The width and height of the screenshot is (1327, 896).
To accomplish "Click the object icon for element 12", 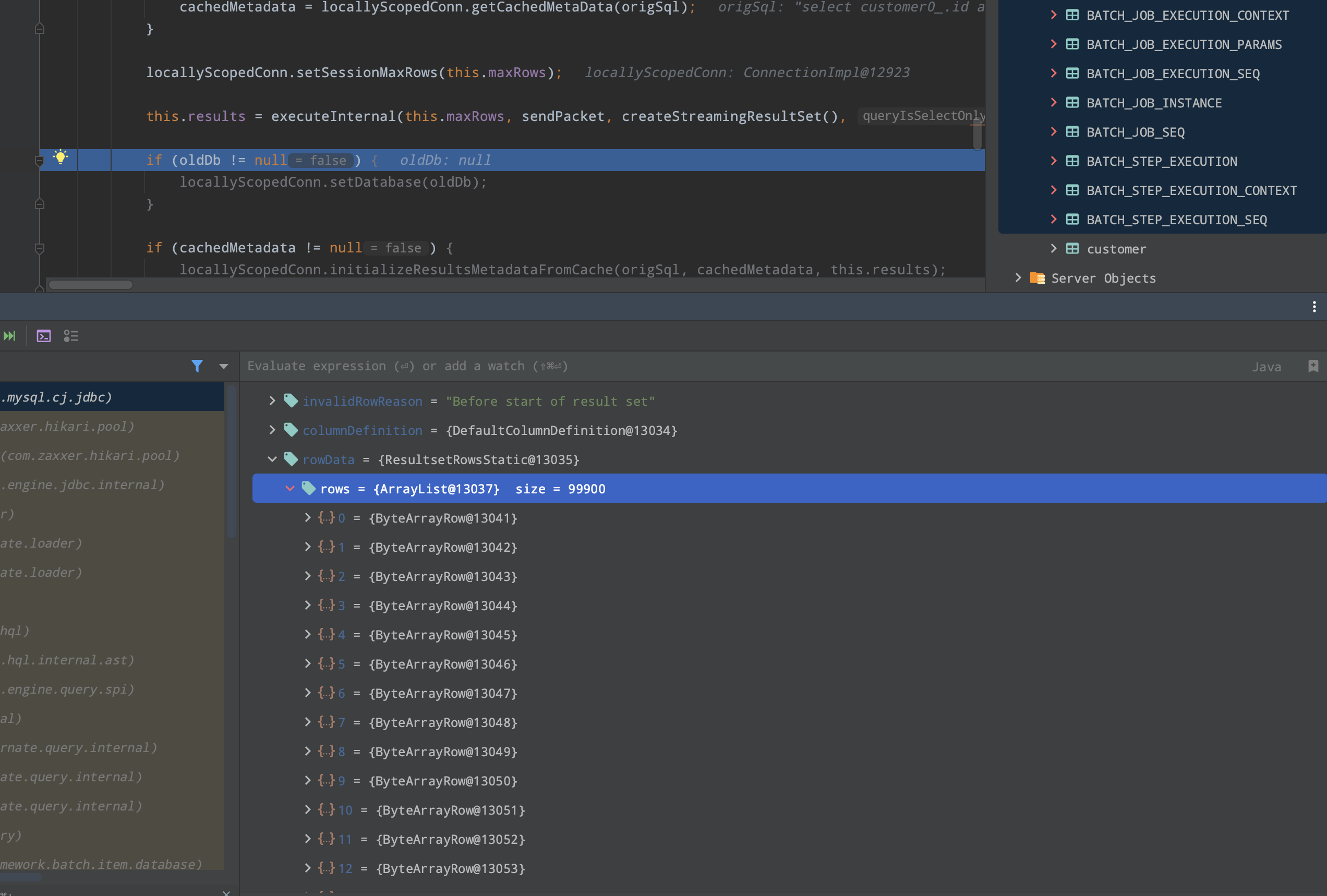I will pos(326,868).
